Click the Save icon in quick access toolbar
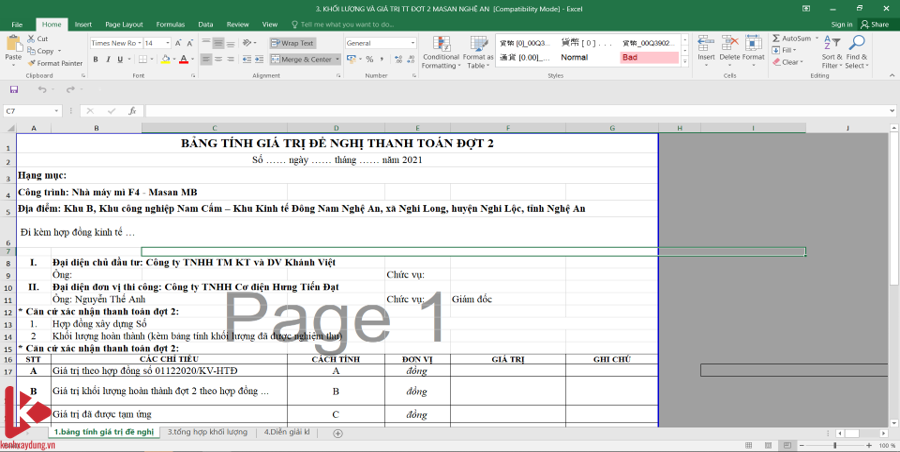Viewport: 900px width, 452px height. [14, 89]
